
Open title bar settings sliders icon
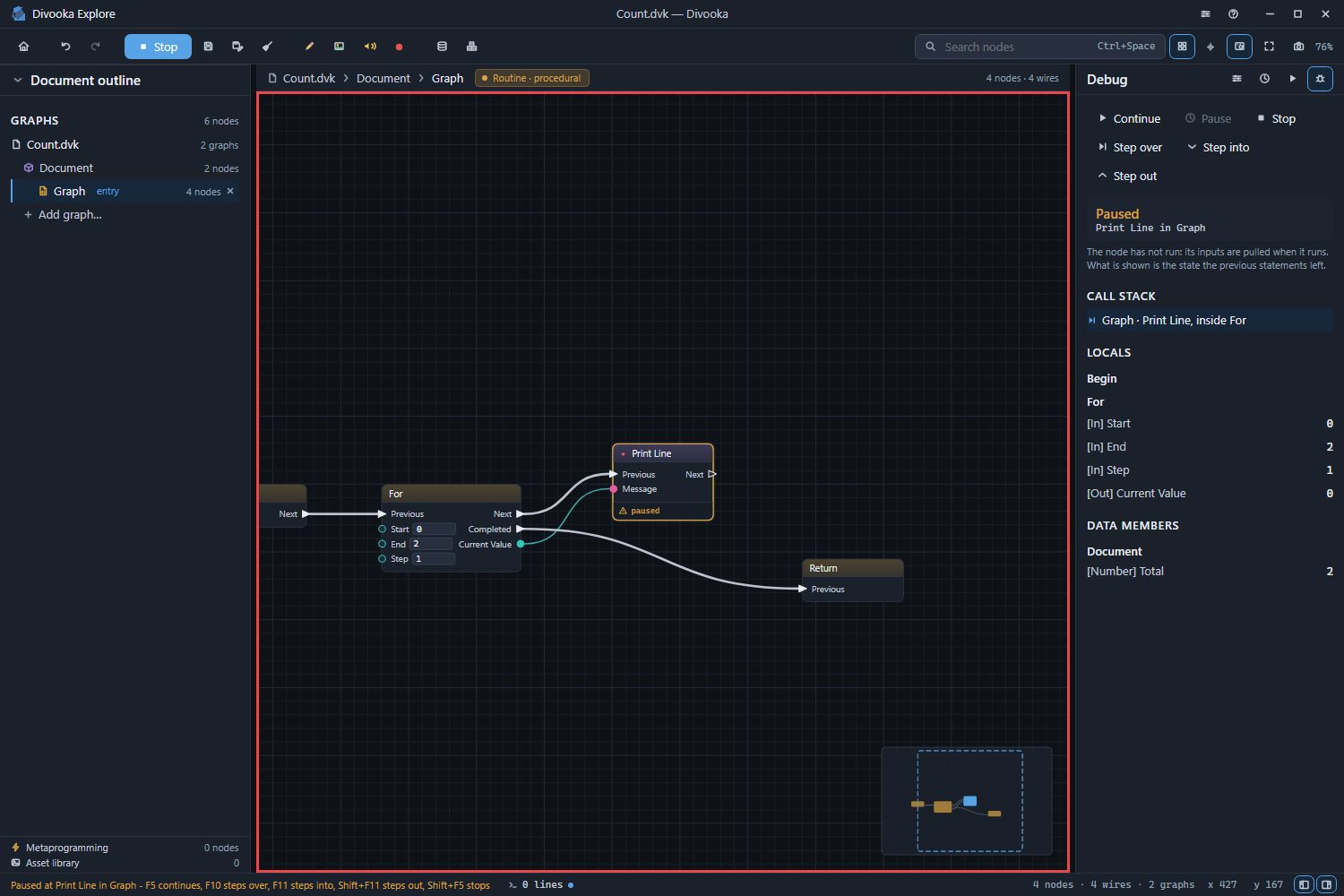click(x=1205, y=14)
